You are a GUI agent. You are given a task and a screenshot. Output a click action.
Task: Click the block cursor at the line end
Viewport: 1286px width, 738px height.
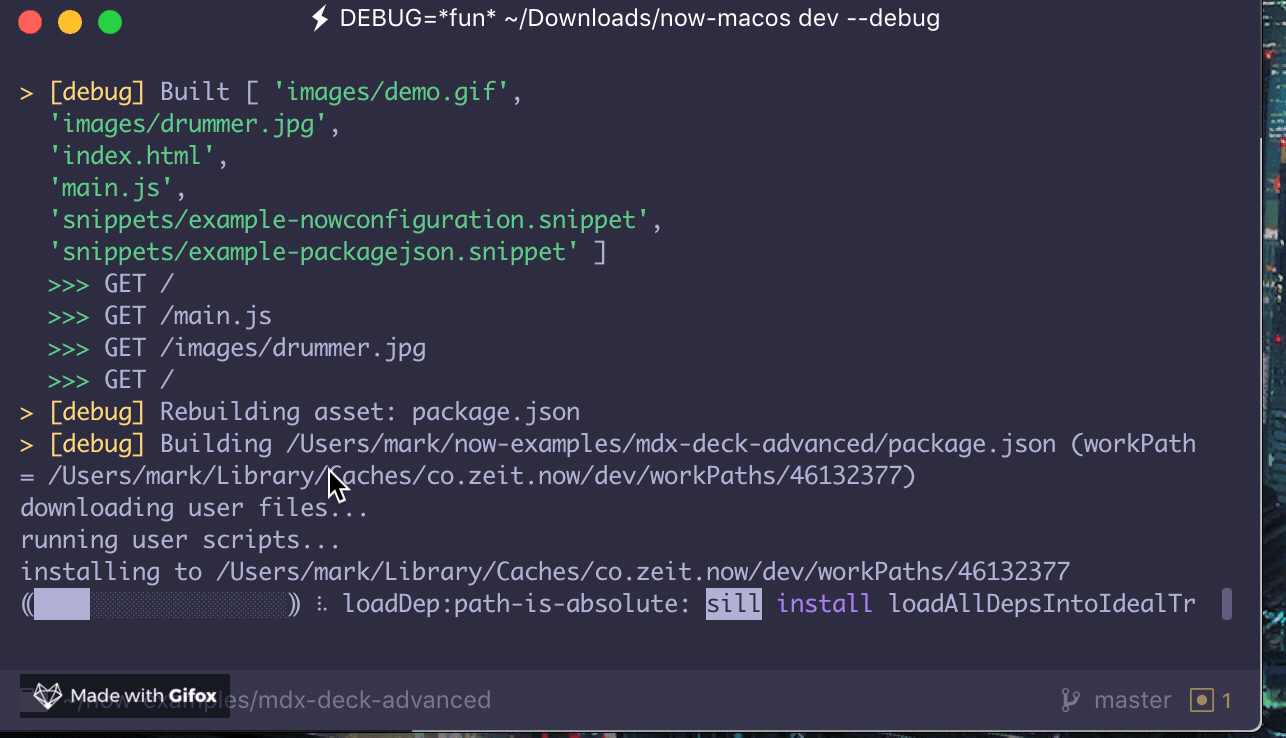click(x=1229, y=603)
